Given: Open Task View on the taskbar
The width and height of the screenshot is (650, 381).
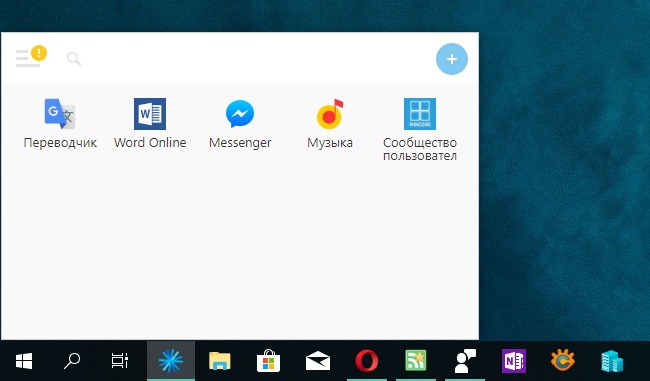Looking at the screenshot, I should click(120, 361).
